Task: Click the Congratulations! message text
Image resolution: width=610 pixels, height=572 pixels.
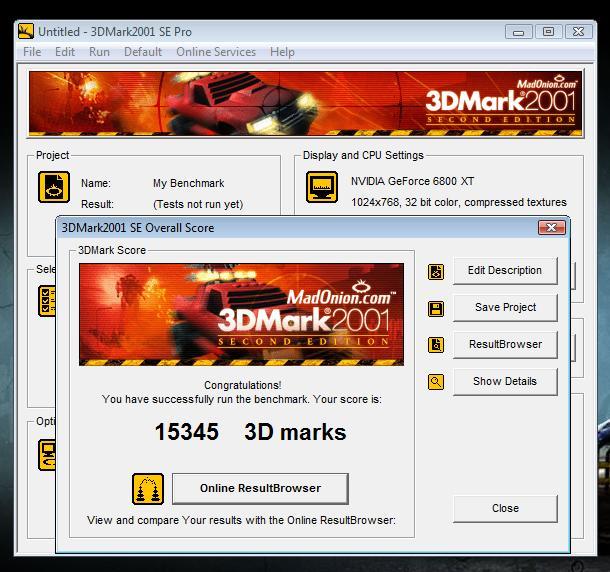Action: click(242, 385)
